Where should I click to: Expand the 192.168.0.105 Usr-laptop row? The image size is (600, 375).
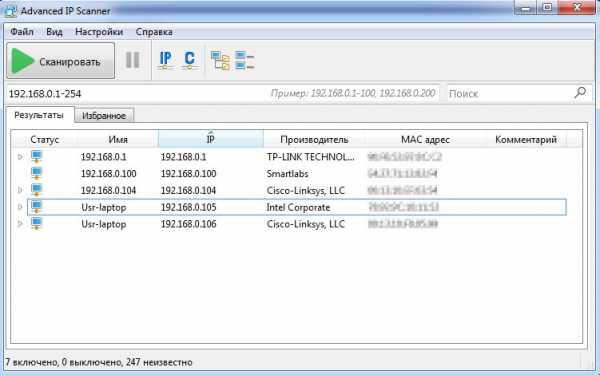point(20,207)
